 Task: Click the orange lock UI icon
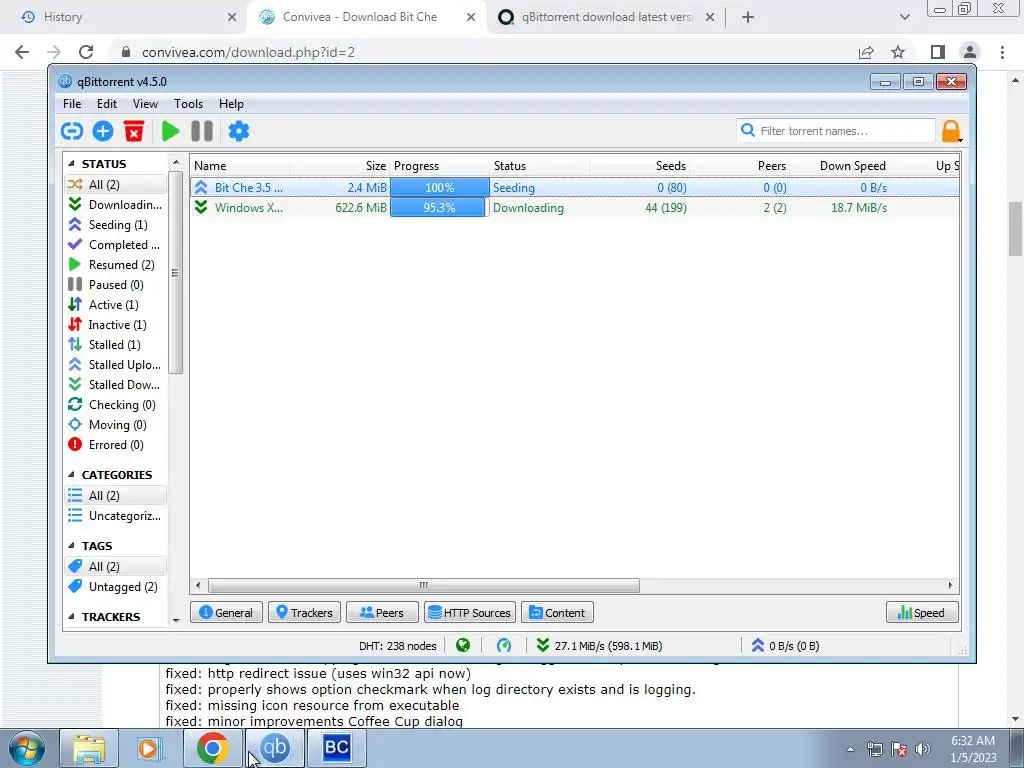(952, 131)
